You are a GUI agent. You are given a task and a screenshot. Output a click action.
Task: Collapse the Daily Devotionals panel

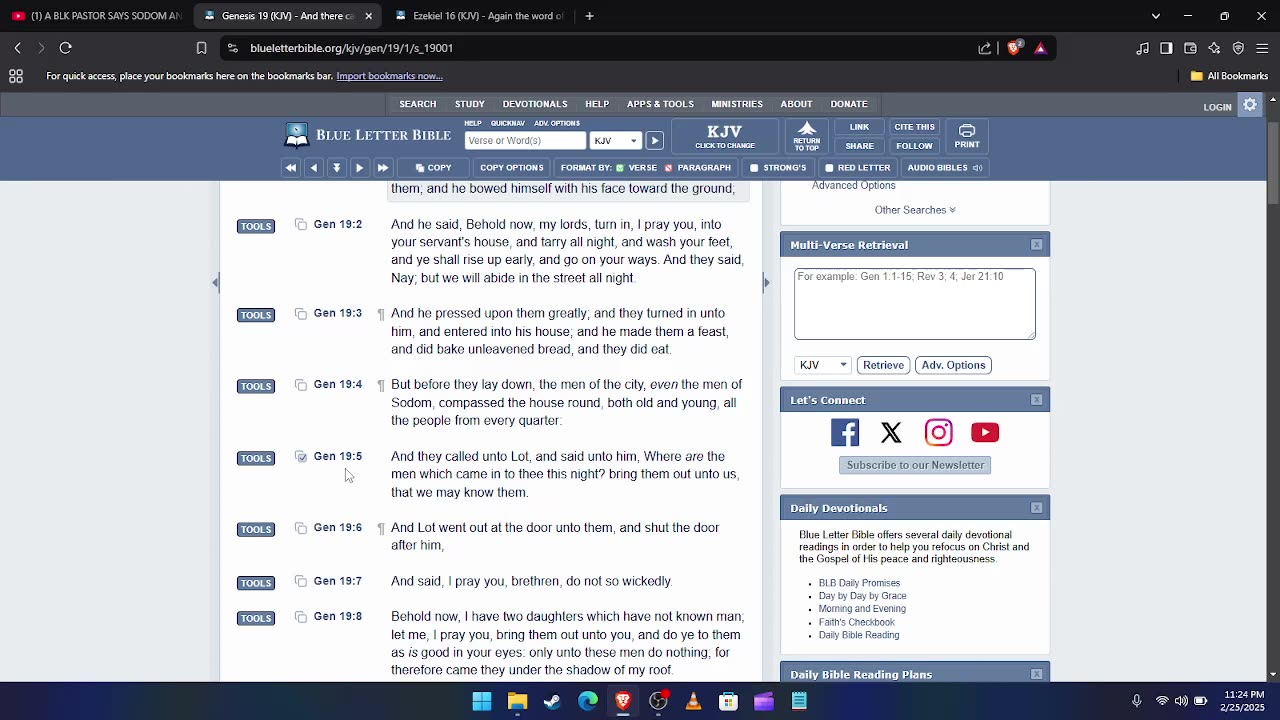click(1037, 508)
